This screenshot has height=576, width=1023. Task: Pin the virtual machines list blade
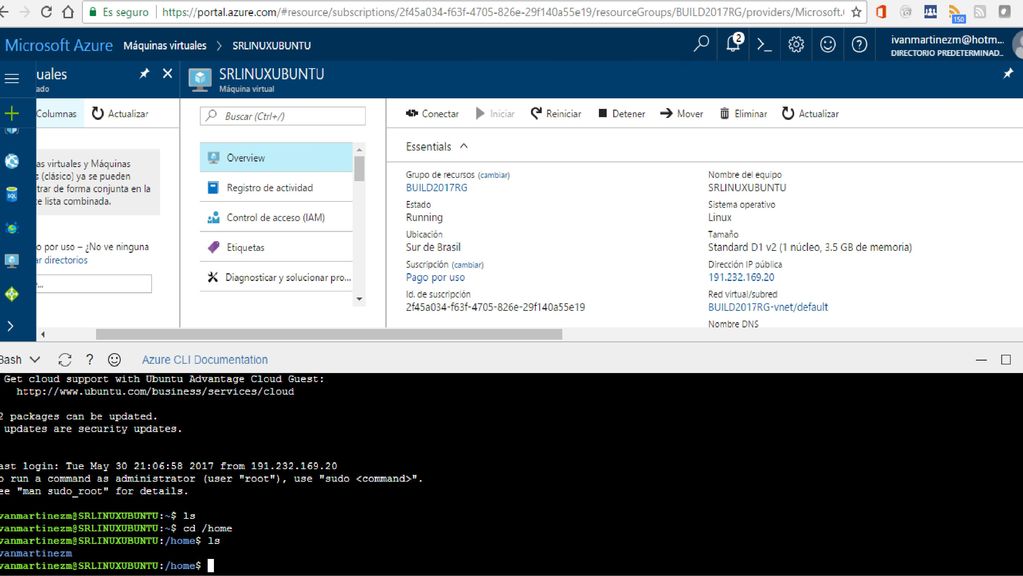144,74
